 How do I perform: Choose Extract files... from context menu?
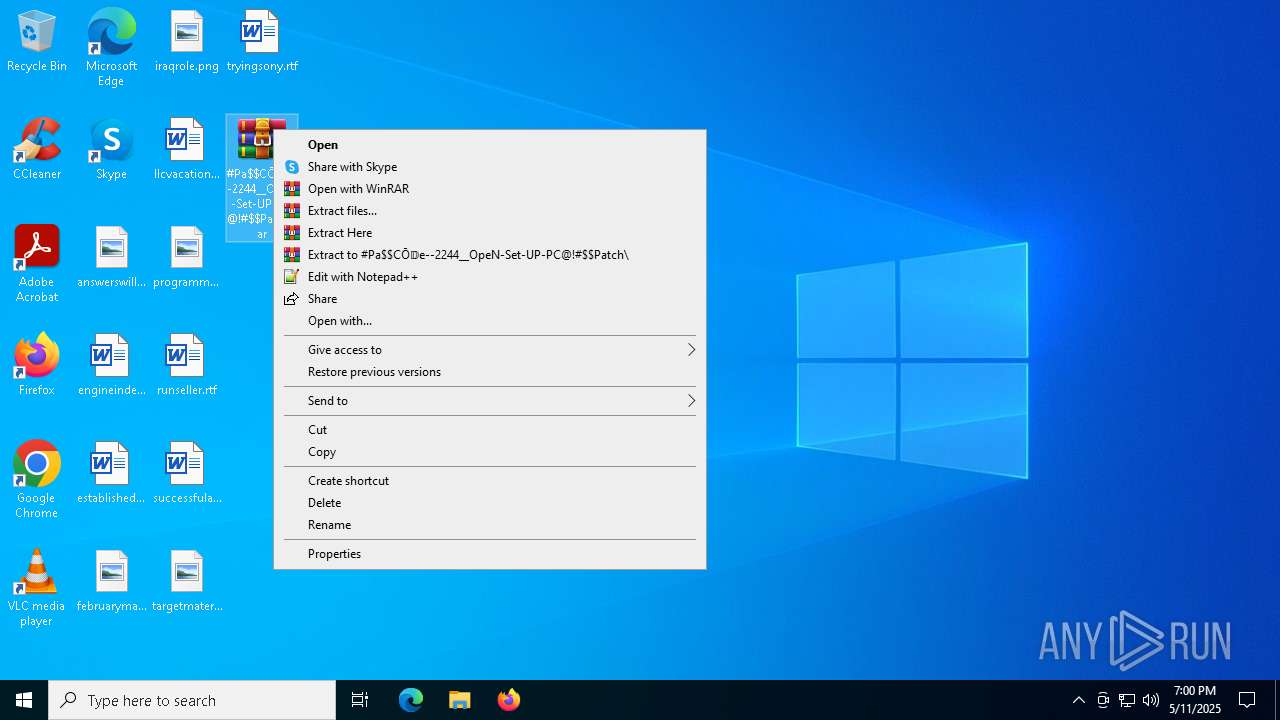click(x=490, y=211)
